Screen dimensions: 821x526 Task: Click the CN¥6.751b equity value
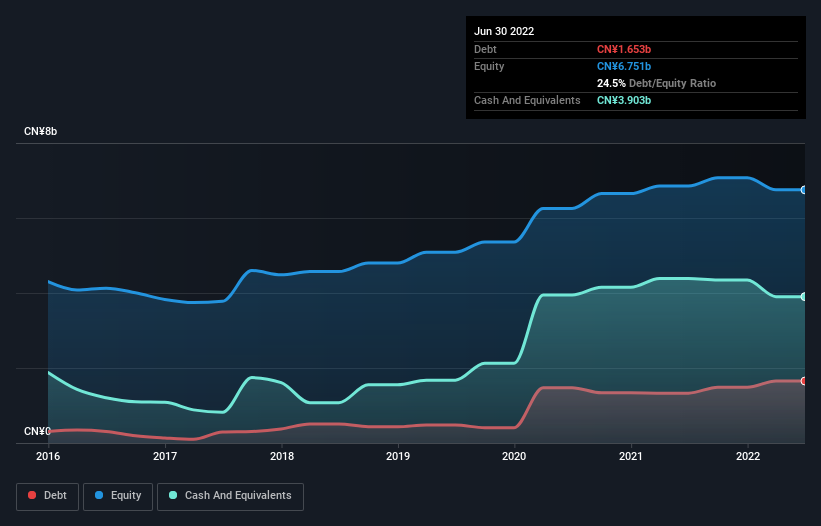pos(624,66)
